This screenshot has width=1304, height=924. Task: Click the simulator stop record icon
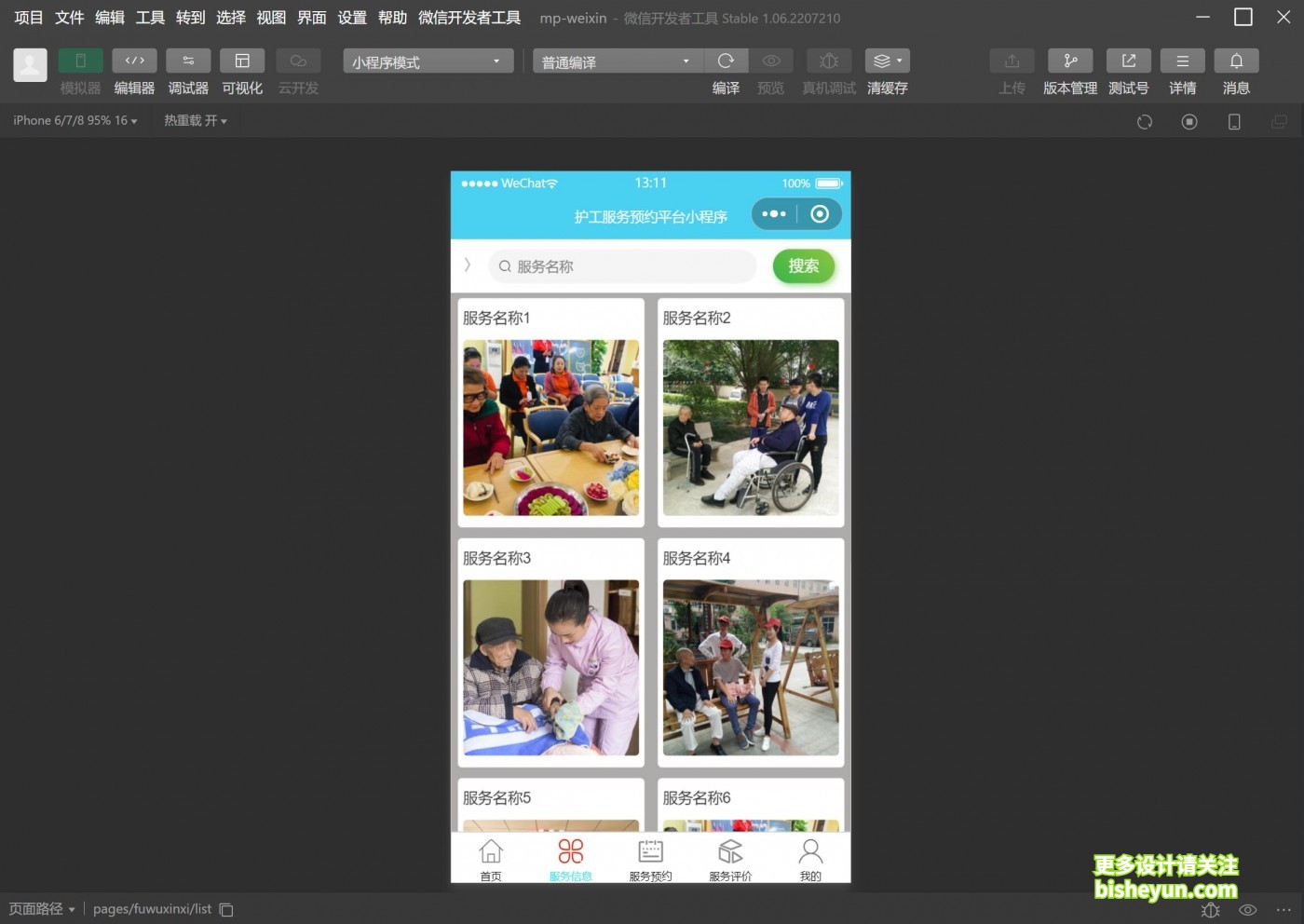click(x=1189, y=122)
